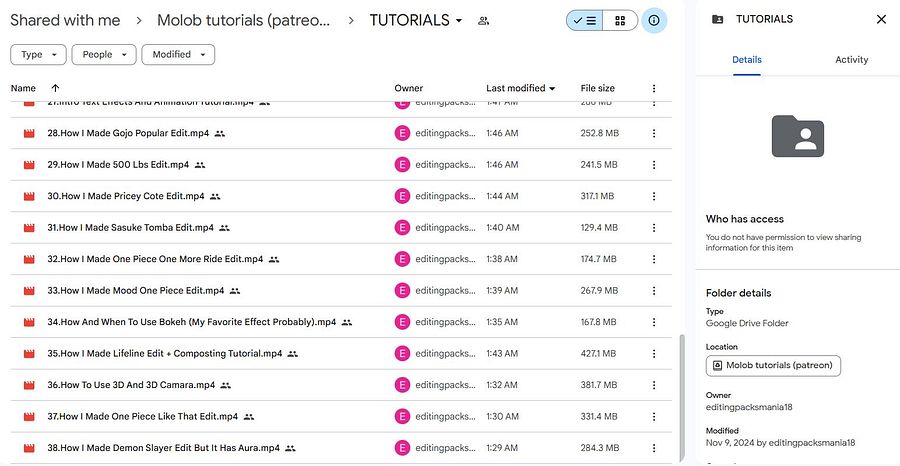Open more actions for 28.How I Made Gojo Popular Edit
900x466 pixels.
[x=654, y=133]
